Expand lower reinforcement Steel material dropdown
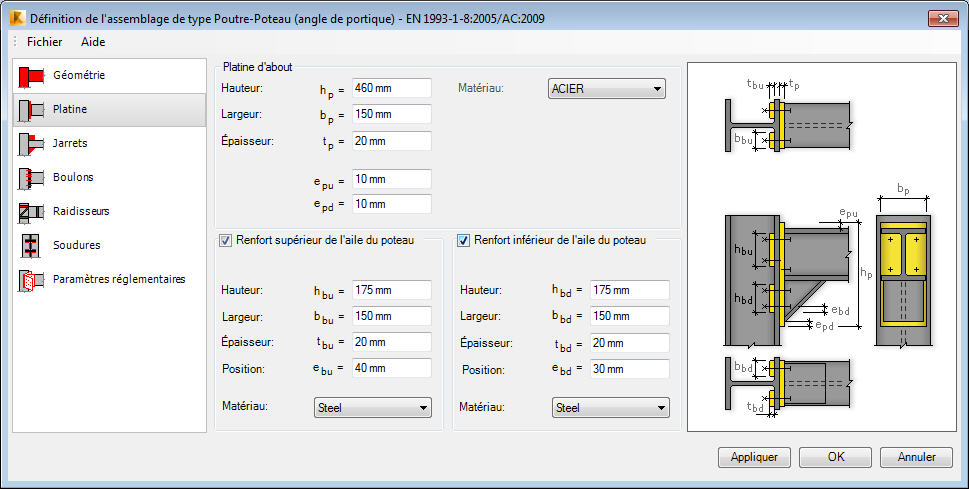969x489 pixels. click(x=611, y=407)
